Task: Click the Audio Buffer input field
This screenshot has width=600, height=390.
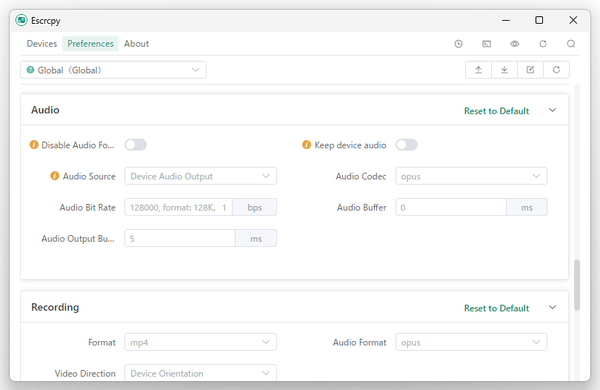Action: pos(451,207)
